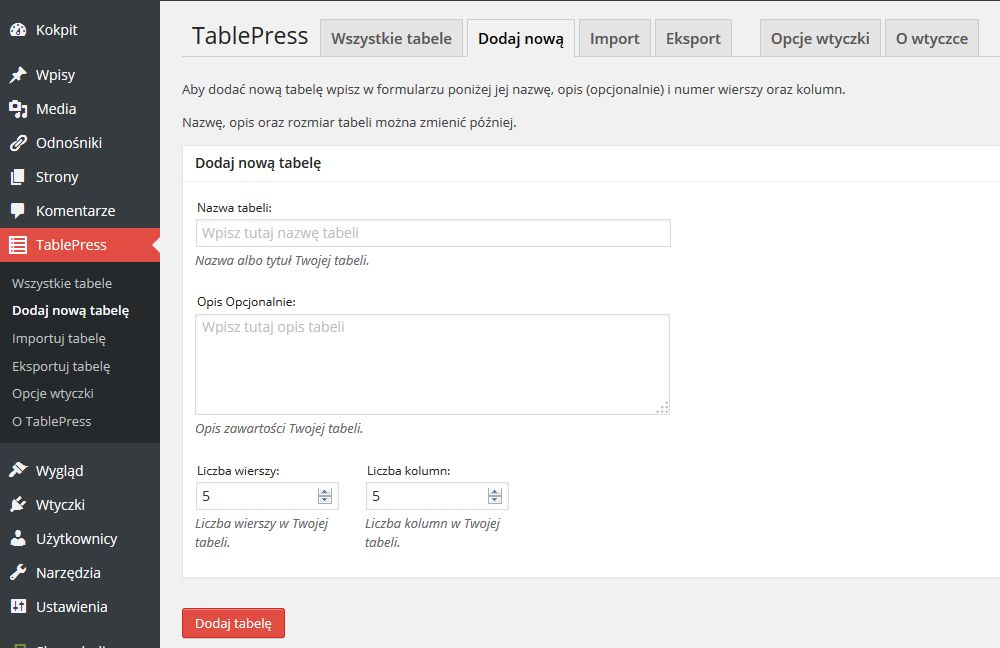Select the Dodaj nową tab

[520, 38]
